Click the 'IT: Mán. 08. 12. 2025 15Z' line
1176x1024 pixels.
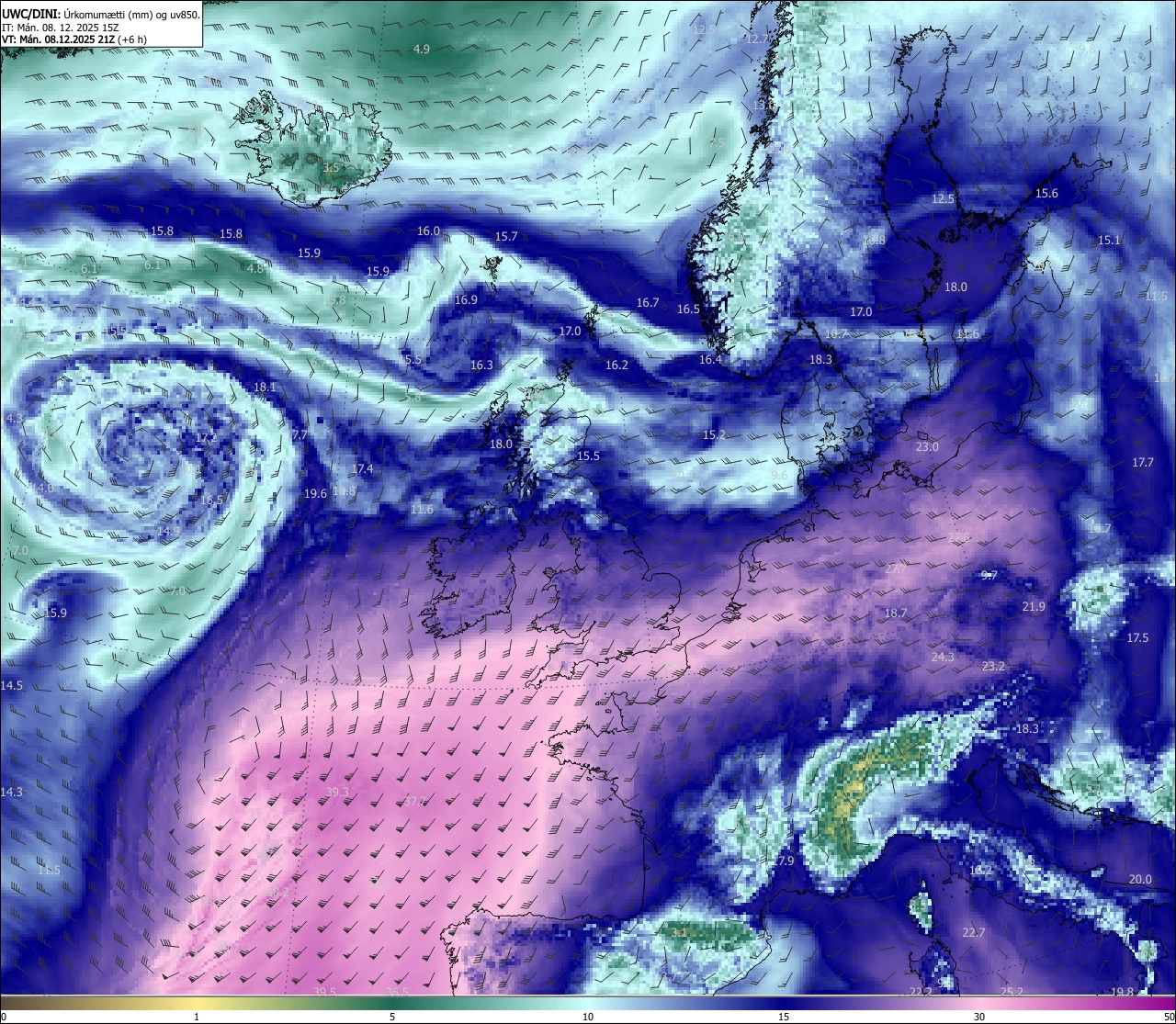61,27
